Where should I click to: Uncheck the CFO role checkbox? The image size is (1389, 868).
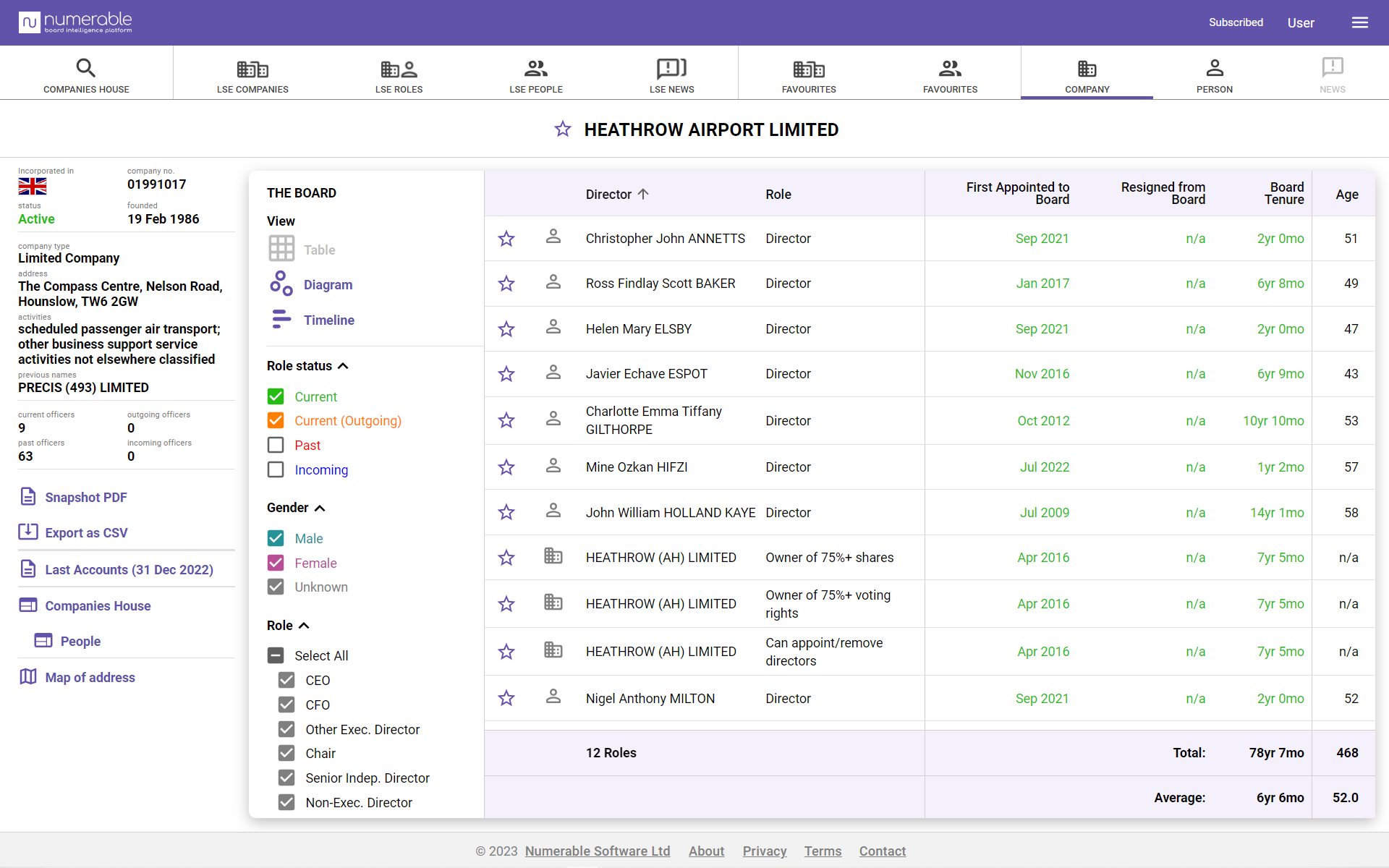[286, 705]
